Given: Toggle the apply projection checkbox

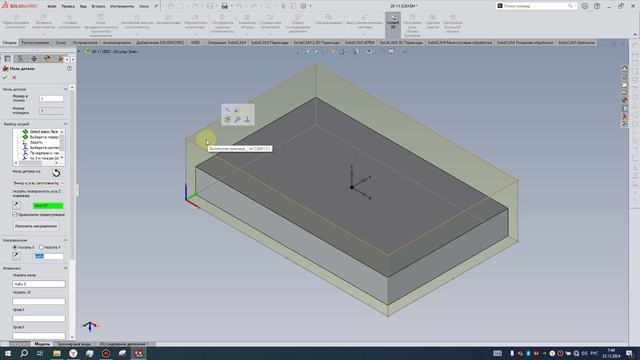Looking at the screenshot, I should pyautogui.click(x=15, y=214).
